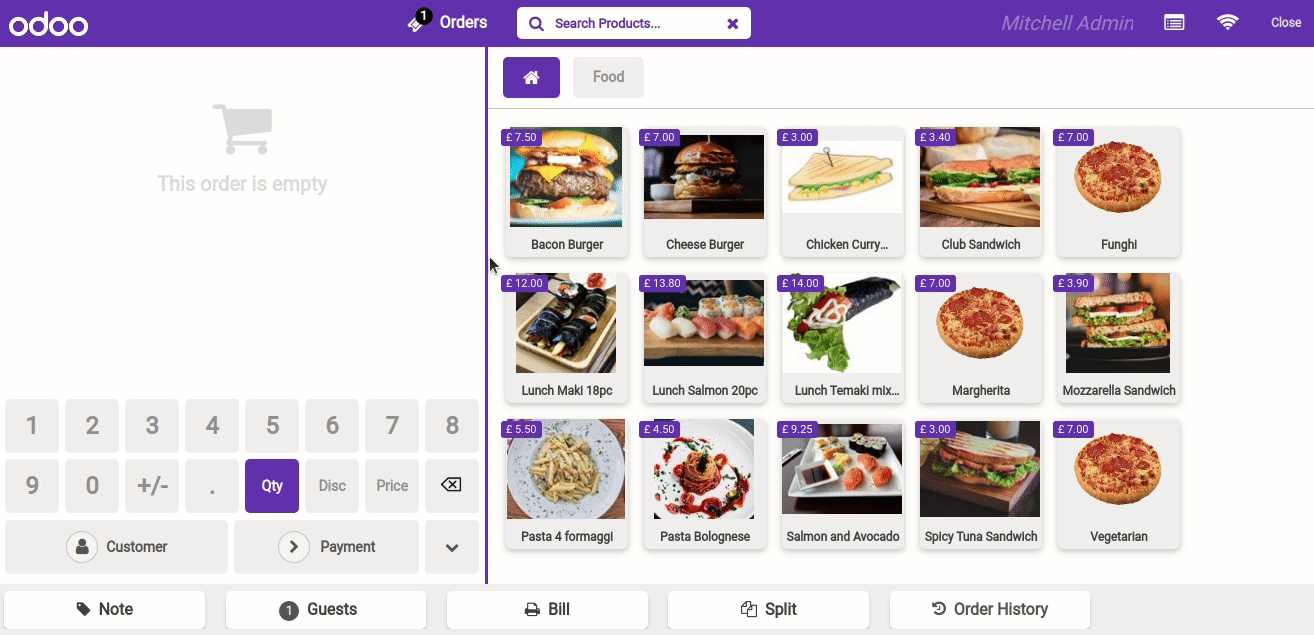The height and width of the screenshot is (635, 1314).
Task: Clear the product search with X icon
Action: (732, 24)
